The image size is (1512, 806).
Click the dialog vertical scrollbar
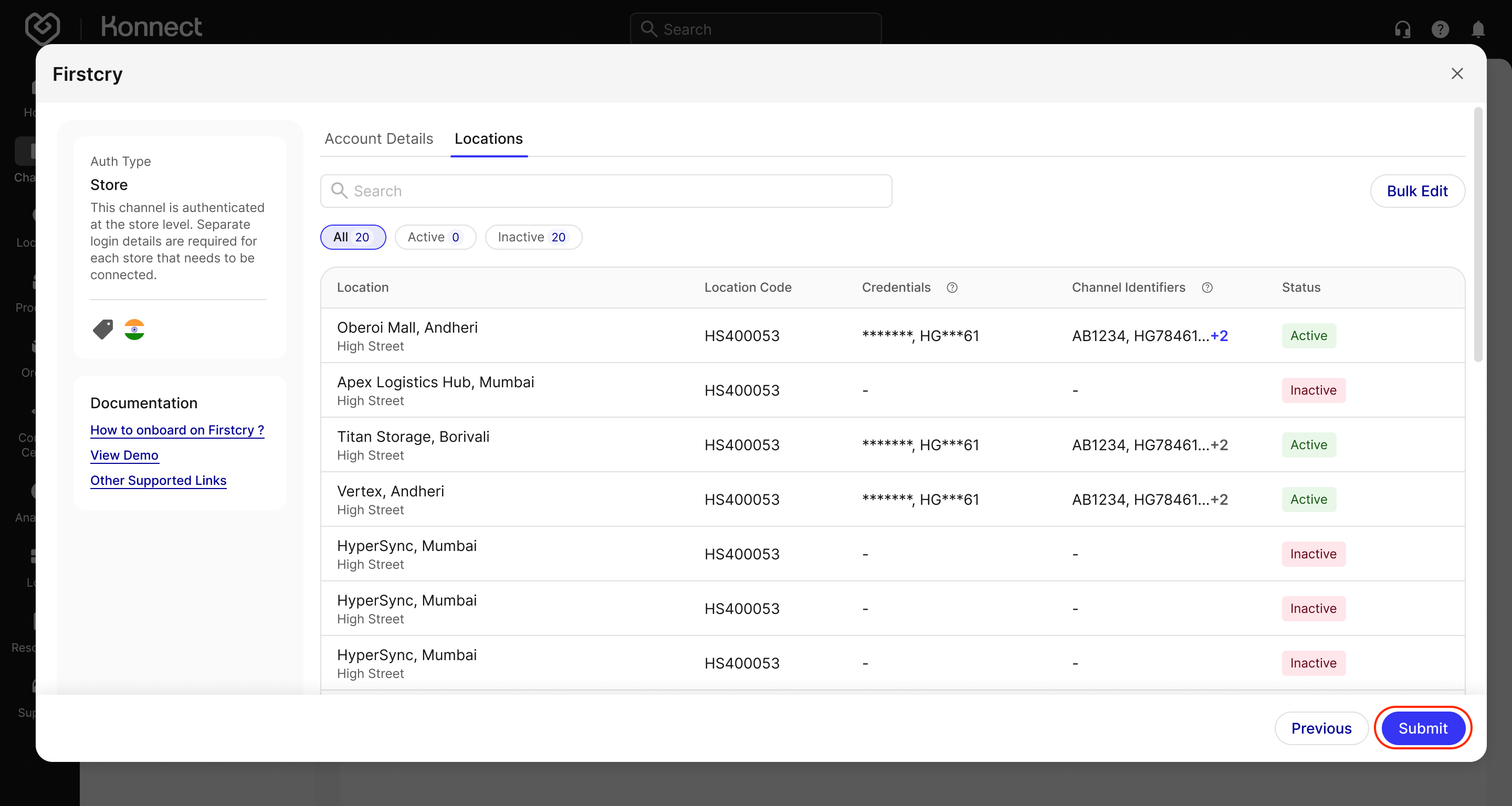(x=1478, y=235)
